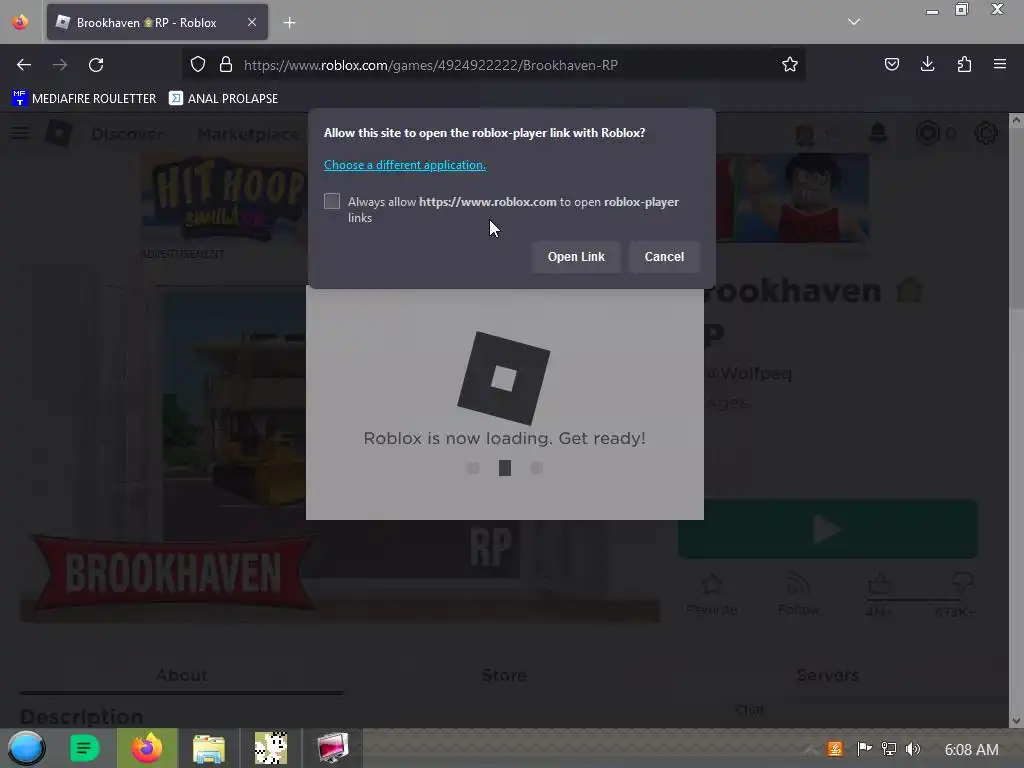The height and width of the screenshot is (768, 1024).
Task: Go to Marketplace in Roblox navigation
Action: (x=248, y=134)
